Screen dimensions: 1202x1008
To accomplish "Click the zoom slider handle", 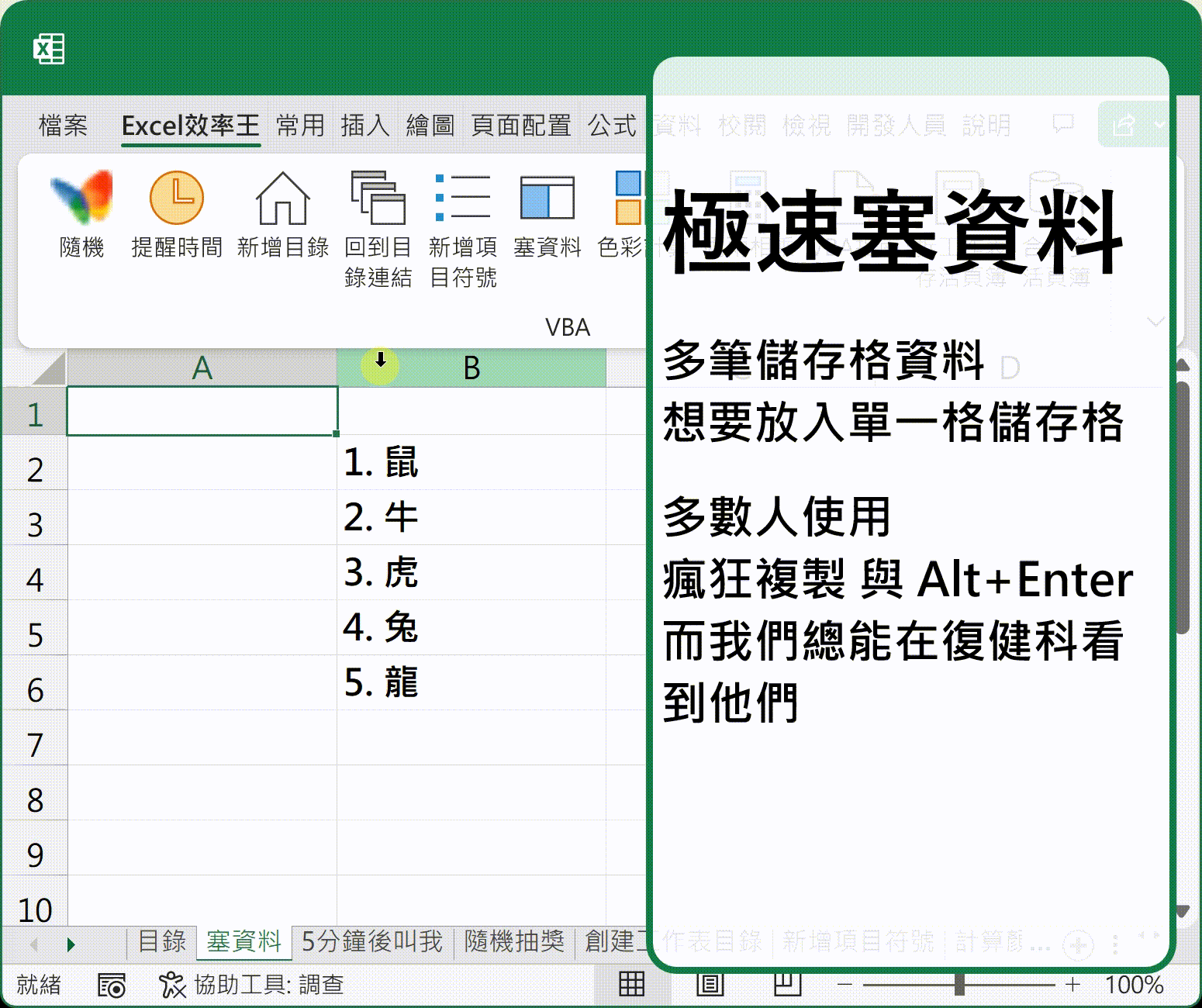I will pyautogui.click(x=959, y=985).
